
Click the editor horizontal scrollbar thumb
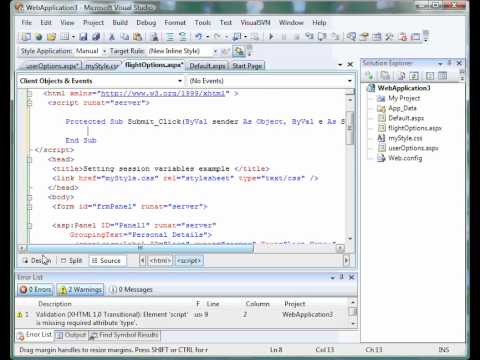tap(140, 248)
